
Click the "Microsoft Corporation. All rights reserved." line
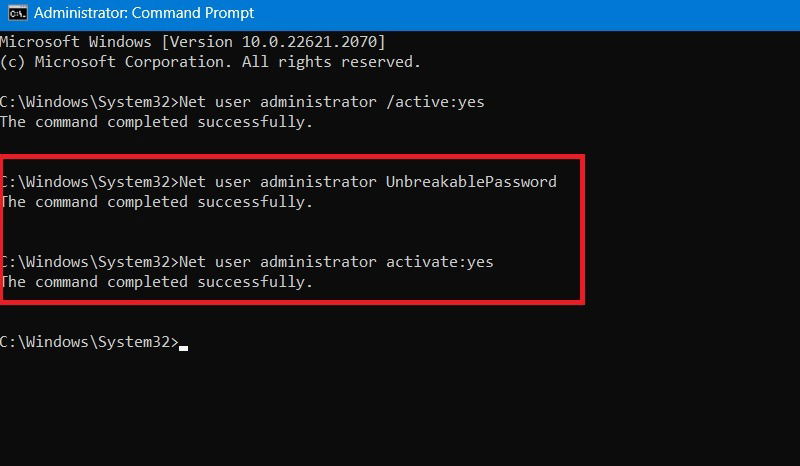228,62
